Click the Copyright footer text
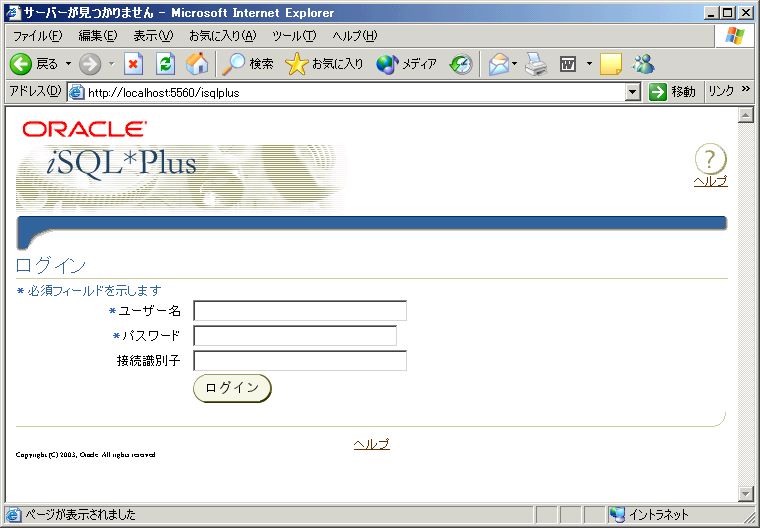Viewport: 760px width, 528px height. [x=85, y=455]
